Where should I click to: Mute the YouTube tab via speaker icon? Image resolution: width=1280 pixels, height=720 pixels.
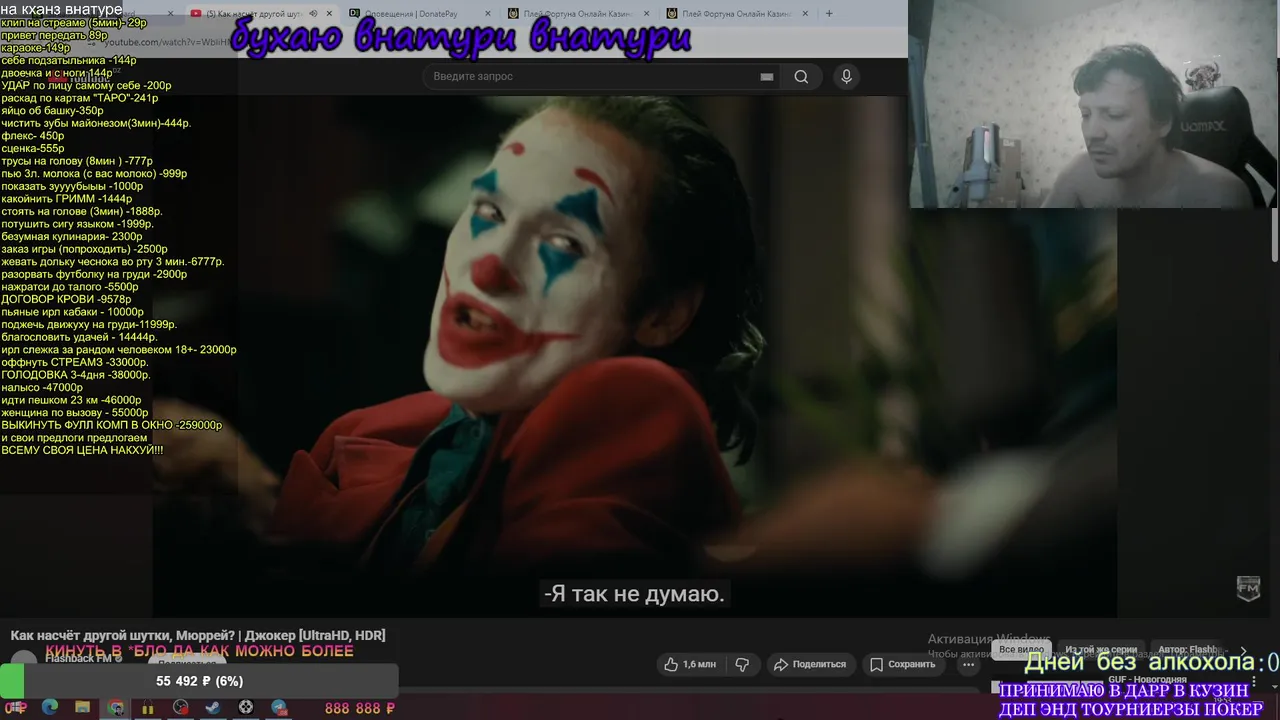(x=313, y=14)
